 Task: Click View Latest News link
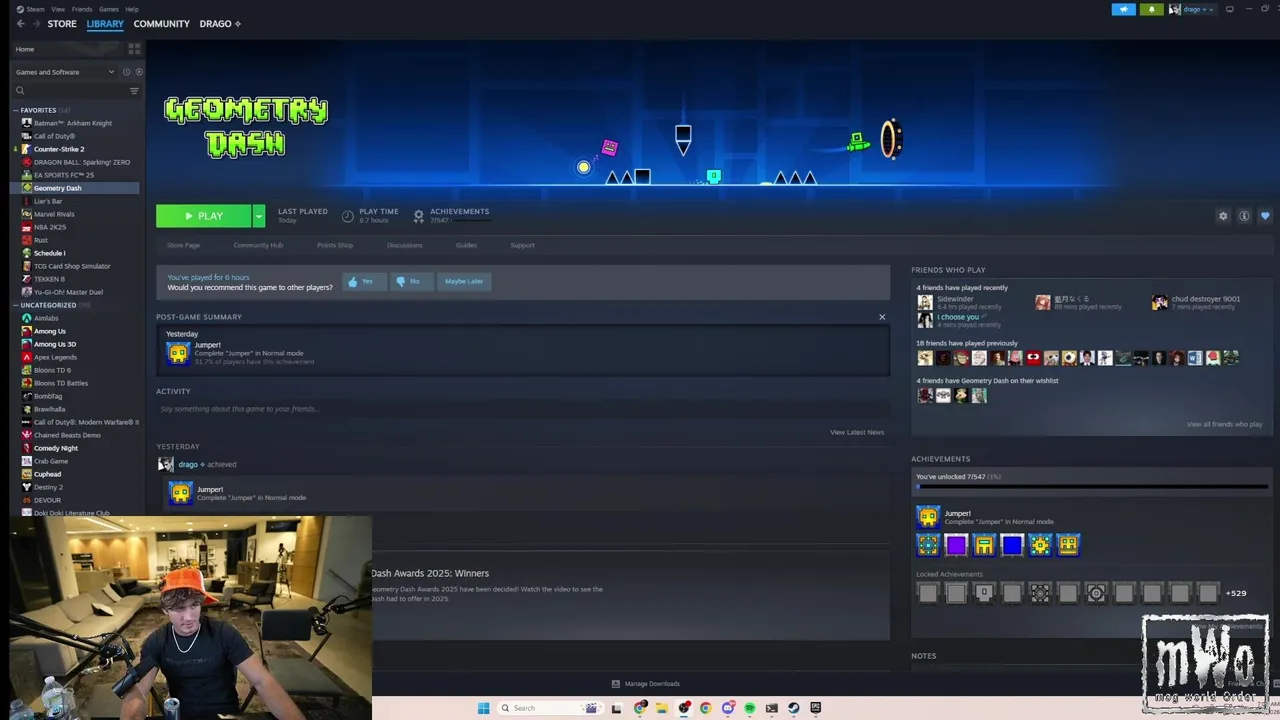[857, 432]
